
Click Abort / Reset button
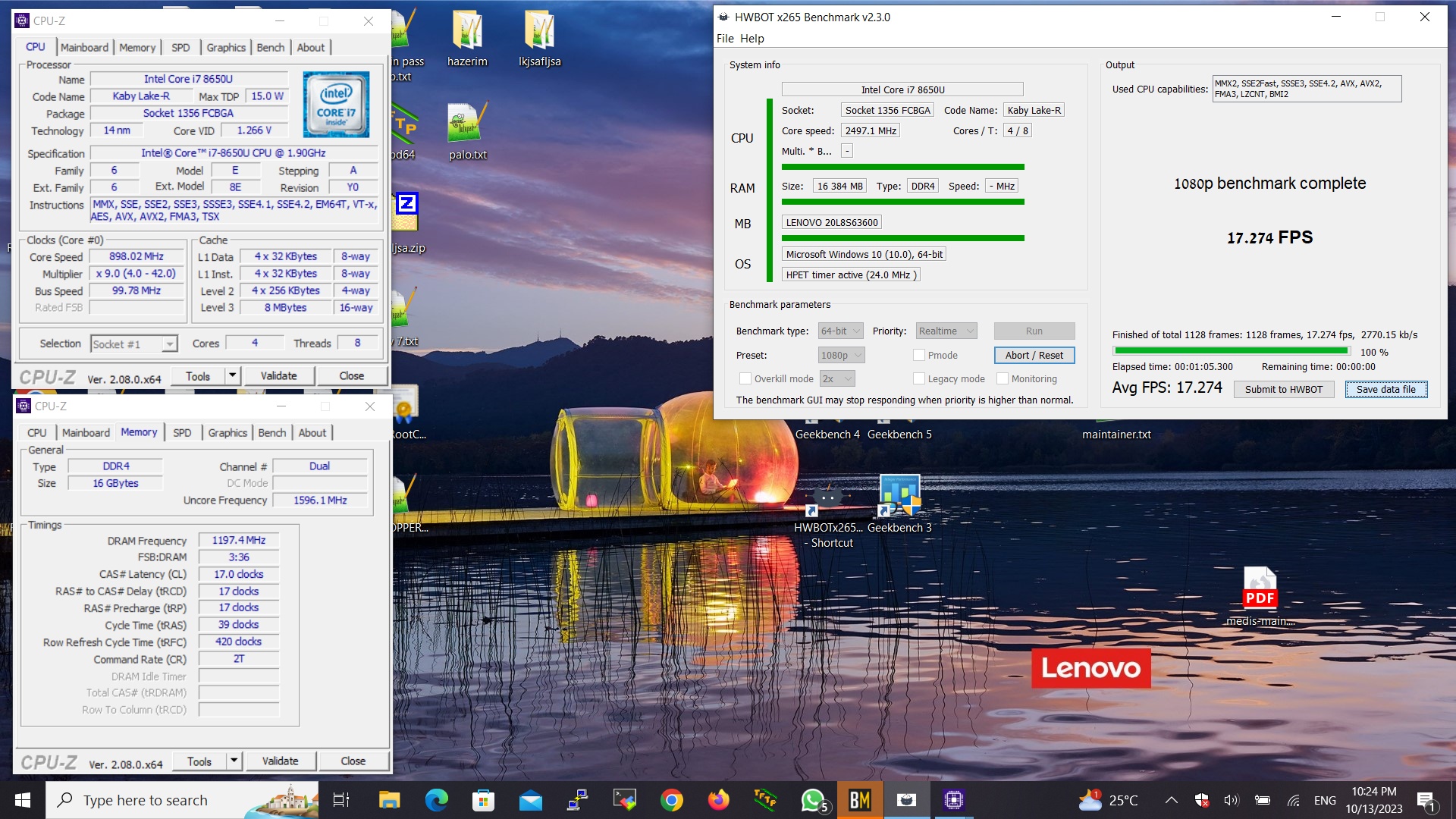[1034, 355]
